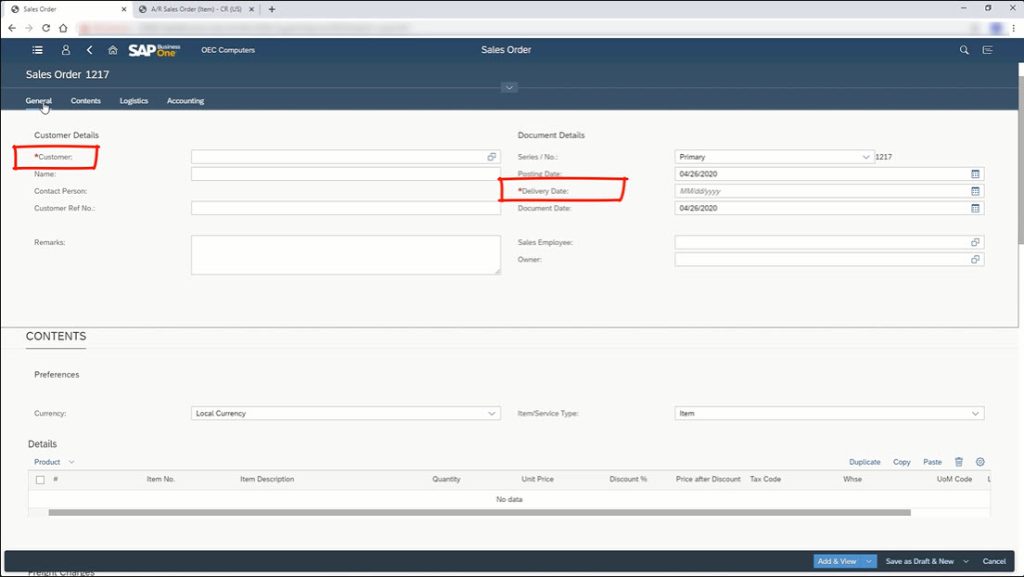Click Save as Draft & New
The height and width of the screenshot is (577, 1024).
[x=920, y=561]
